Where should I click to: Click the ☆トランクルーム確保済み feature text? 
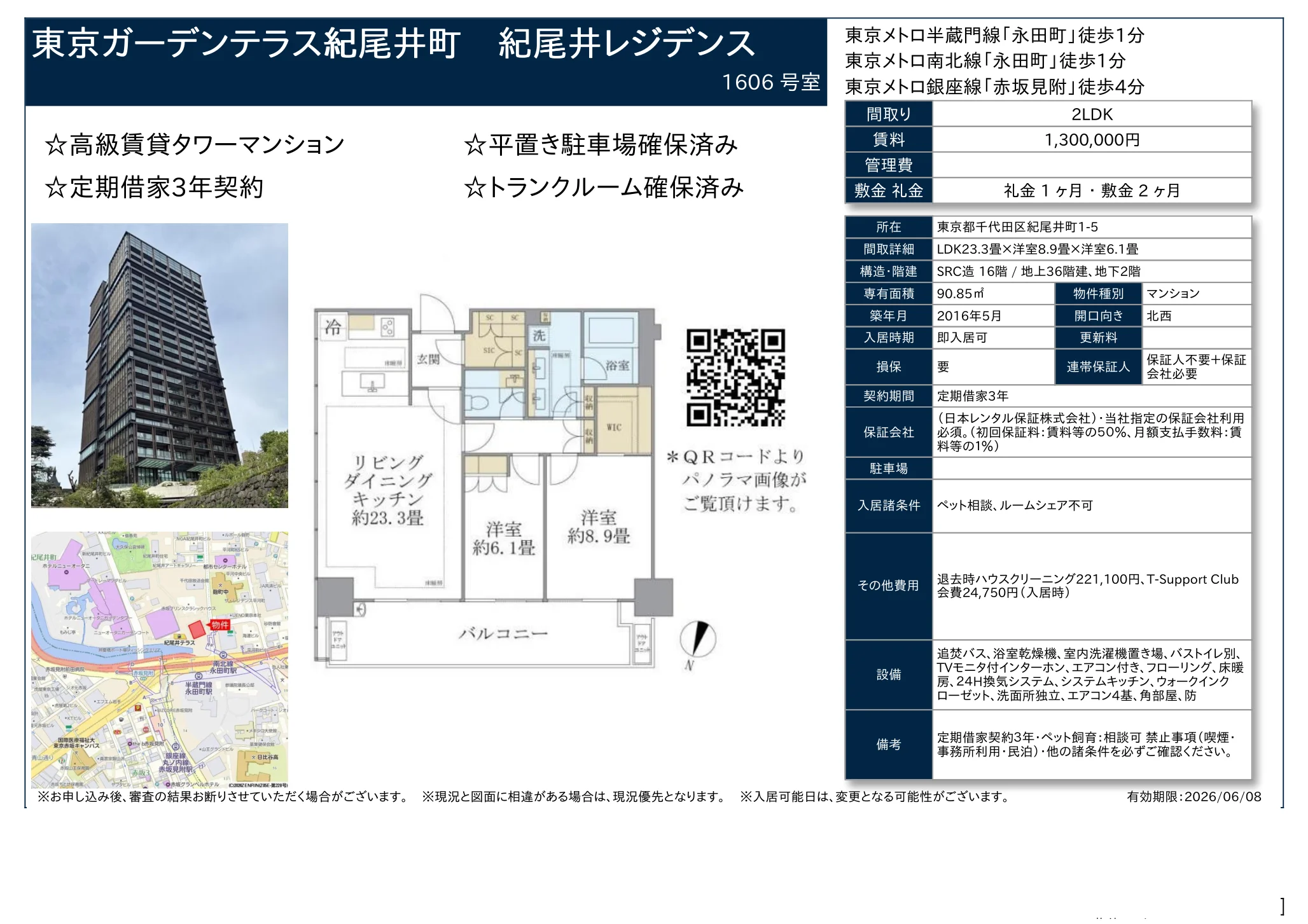pyautogui.click(x=604, y=188)
